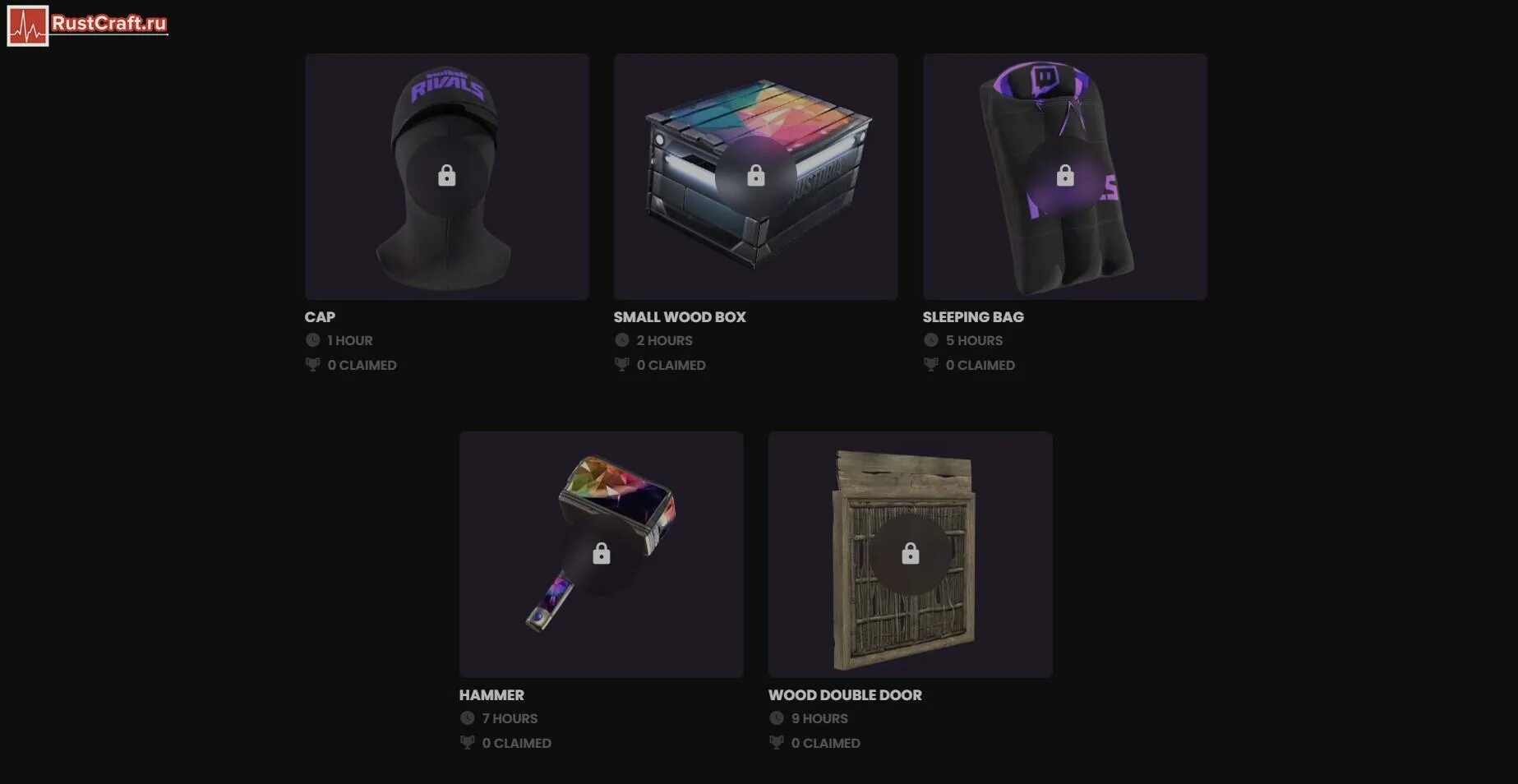Select the CAP drop title
Image resolution: width=1518 pixels, height=784 pixels.
tap(320, 317)
